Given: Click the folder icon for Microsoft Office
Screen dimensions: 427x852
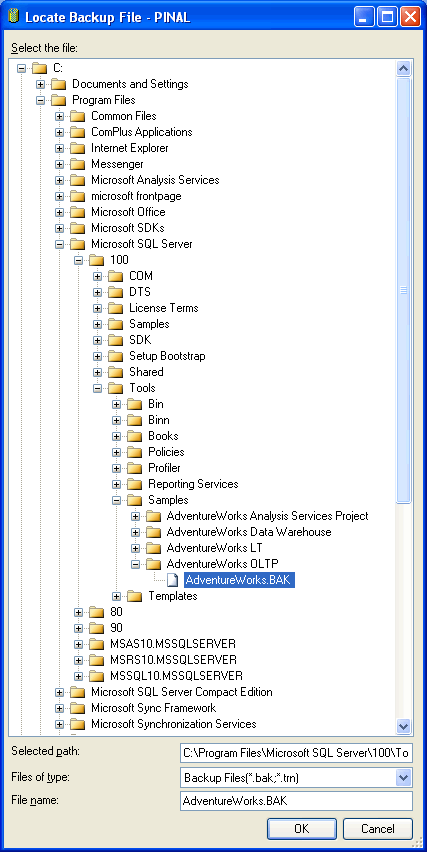Looking at the screenshot, I should point(78,212).
